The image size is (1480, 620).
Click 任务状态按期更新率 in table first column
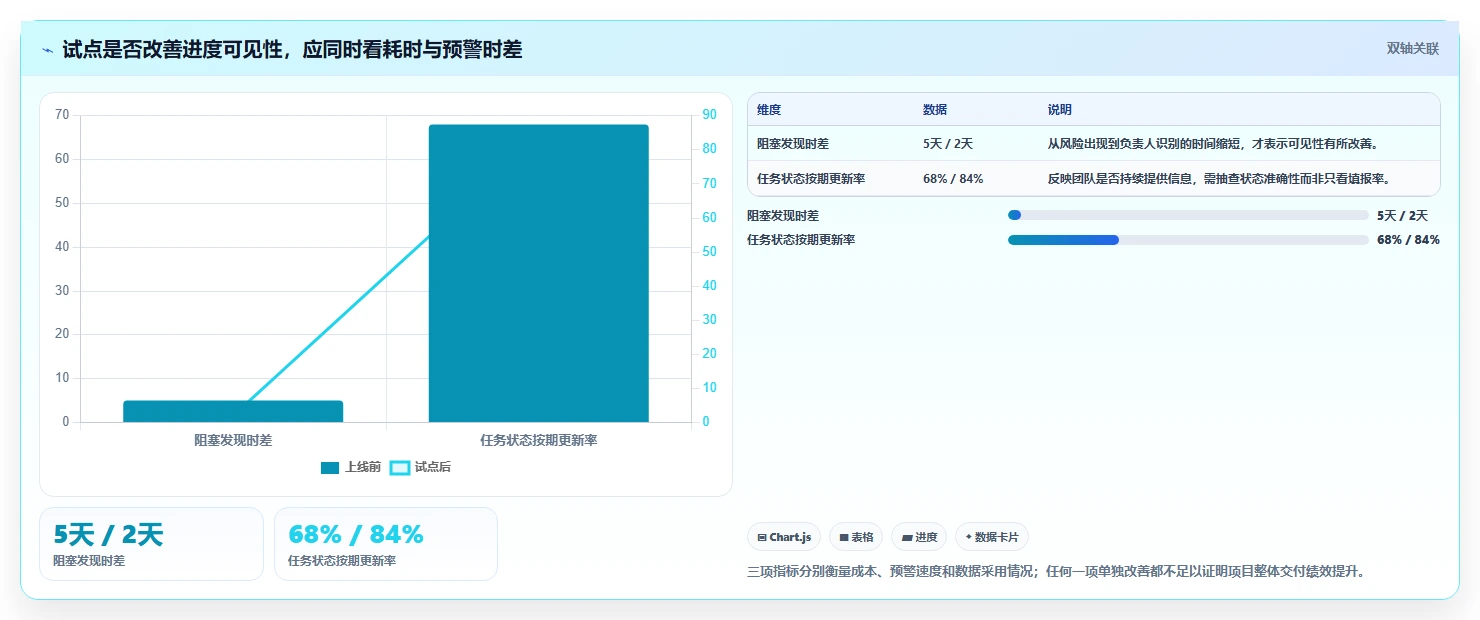point(811,179)
